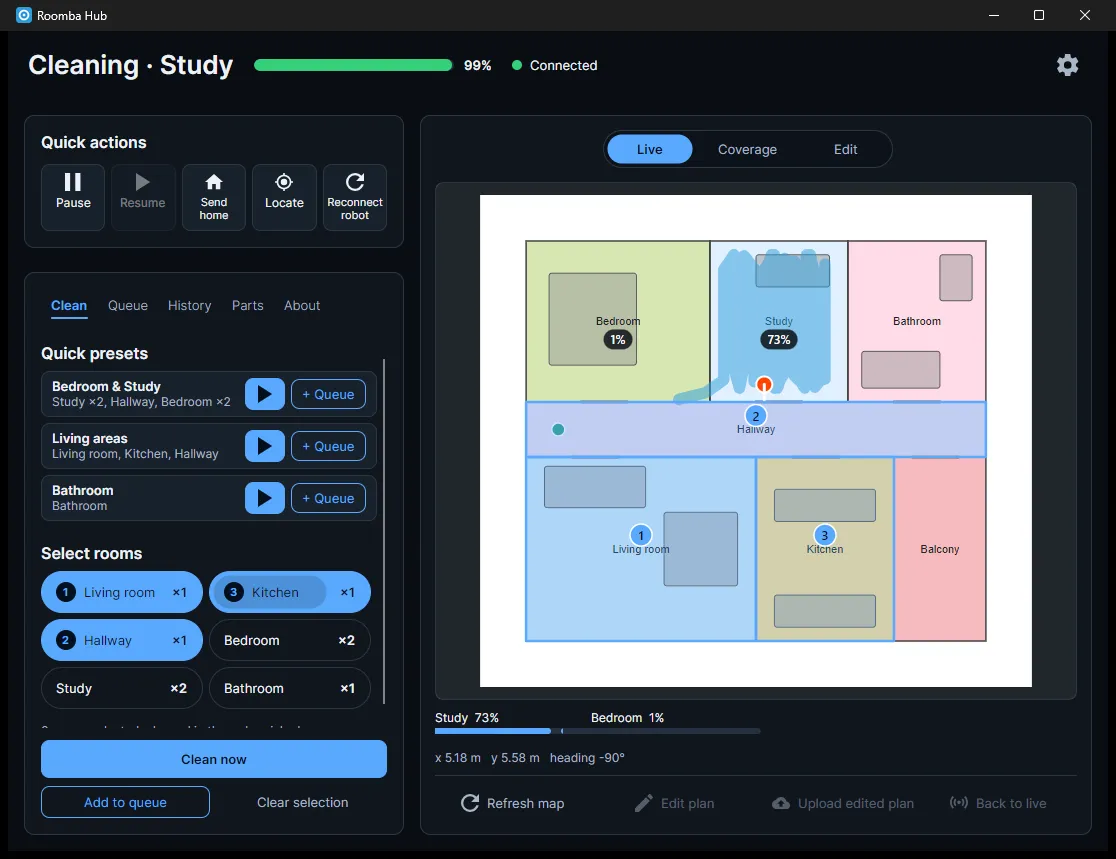The image size is (1116, 859).
Task: Deselect the Hallway room chip
Action: 107,641
